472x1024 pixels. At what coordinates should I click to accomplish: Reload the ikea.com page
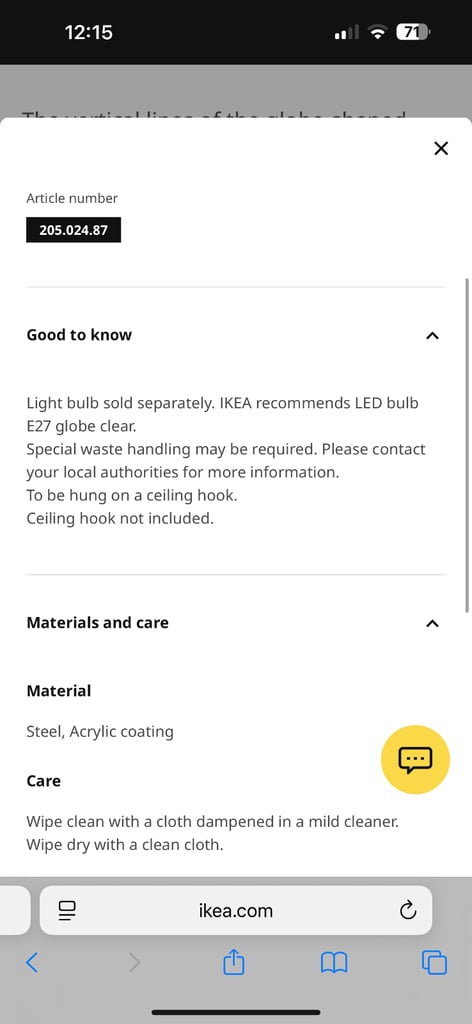pyautogui.click(x=408, y=910)
